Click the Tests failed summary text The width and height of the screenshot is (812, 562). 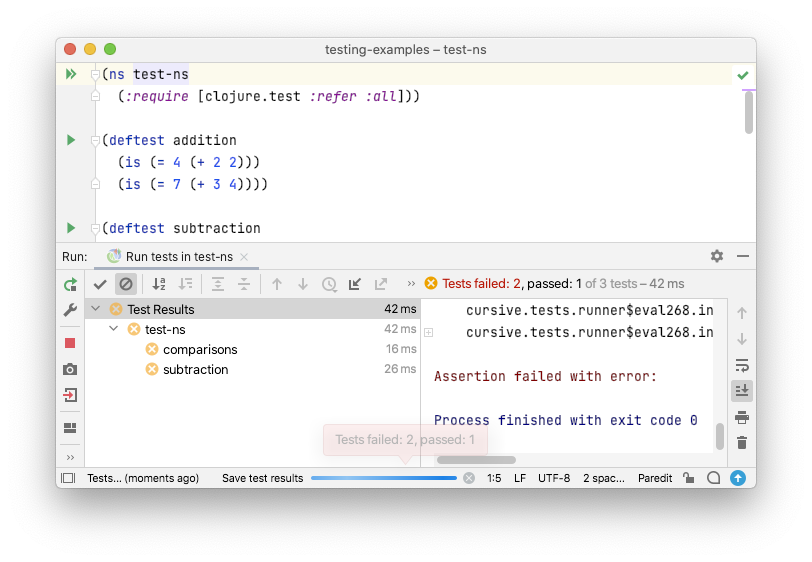coord(563,284)
